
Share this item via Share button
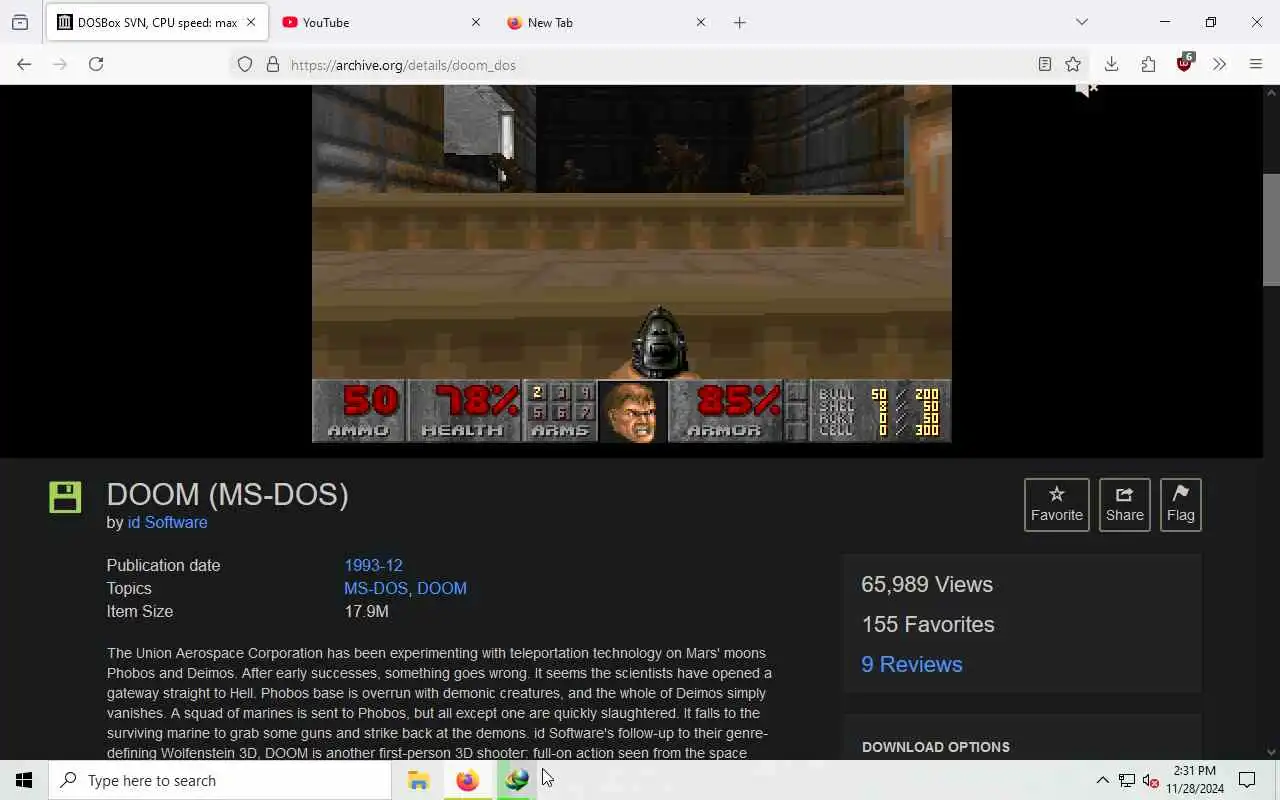click(1124, 504)
